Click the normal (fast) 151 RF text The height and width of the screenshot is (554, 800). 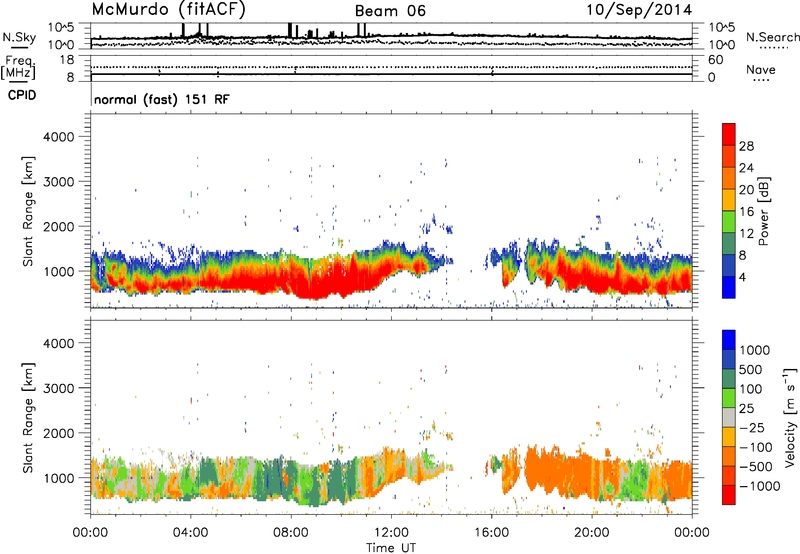tap(162, 99)
